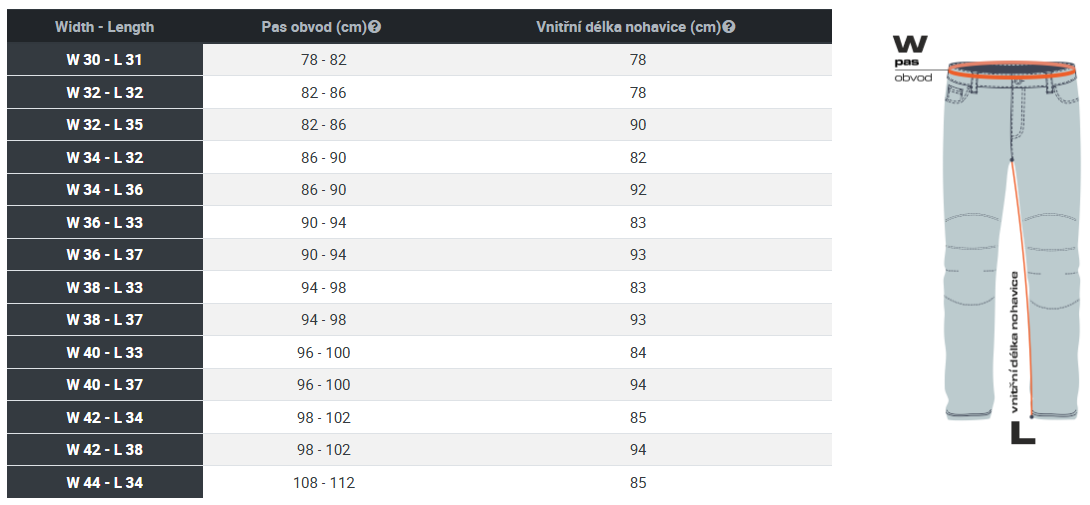The image size is (1090, 505).
Task: Choose the W 34 - L 36 size
Action: point(419,190)
